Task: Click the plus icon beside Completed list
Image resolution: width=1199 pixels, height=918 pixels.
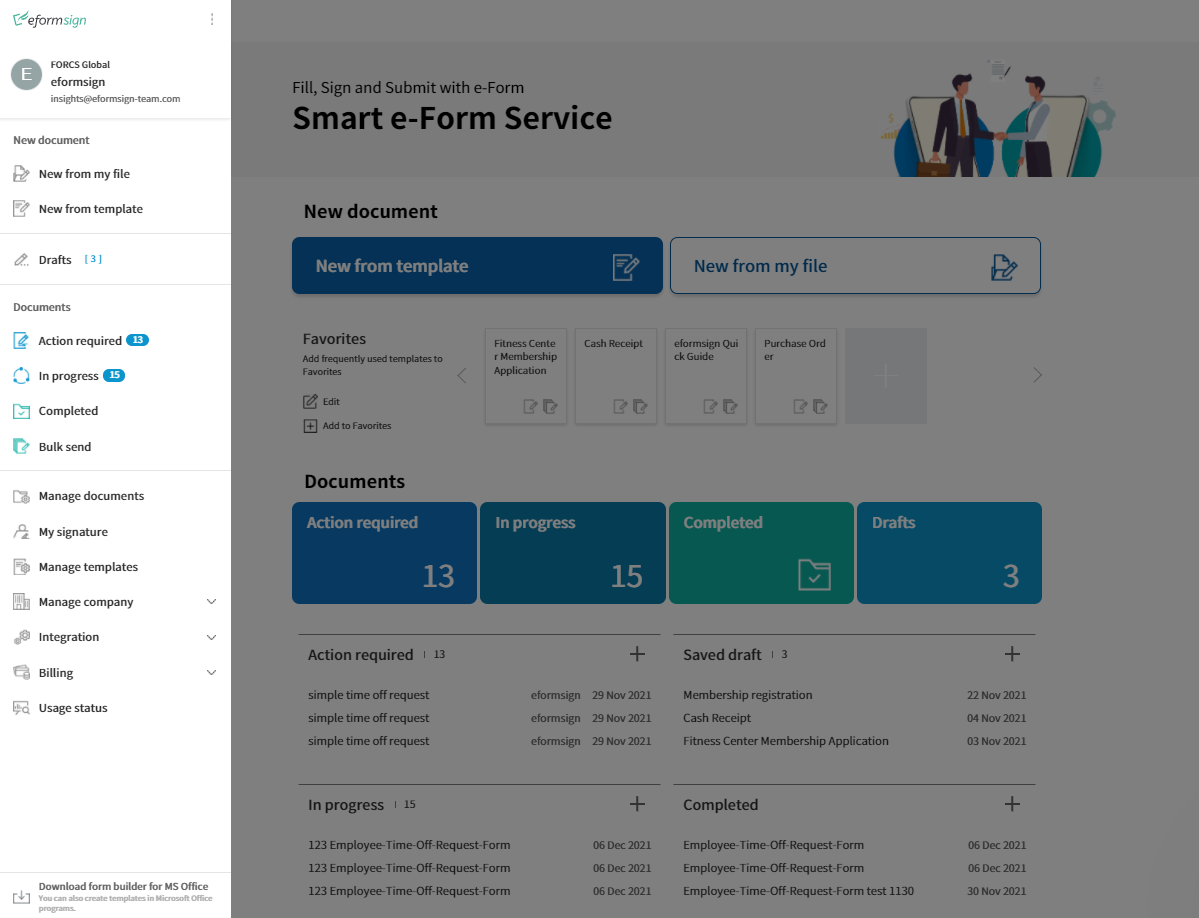Action: (1012, 803)
